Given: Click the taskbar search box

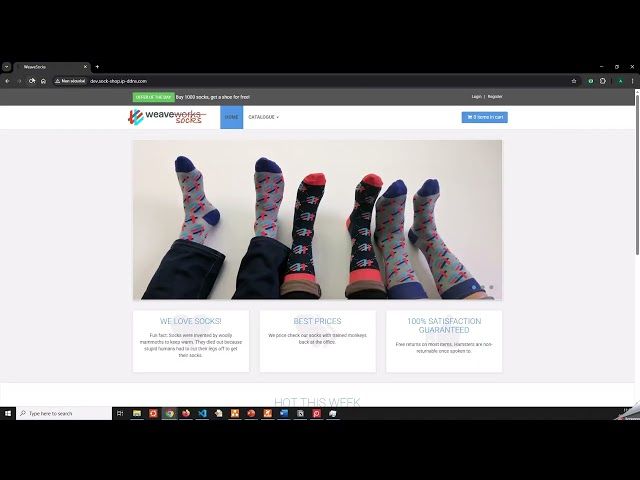Looking at the screenshot, I should 64,413.
